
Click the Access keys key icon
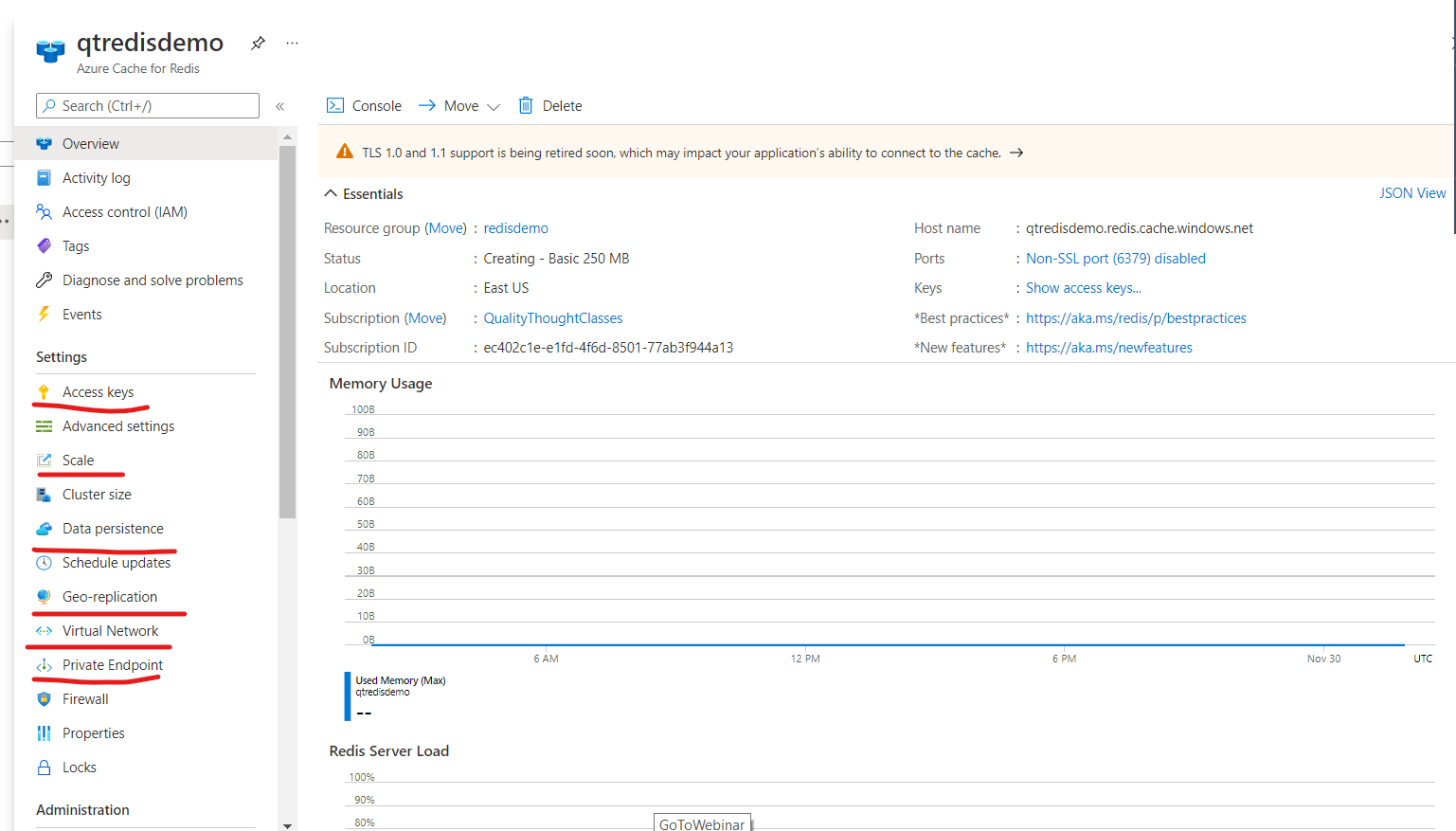pyautogui.click(x=44, y=392)
